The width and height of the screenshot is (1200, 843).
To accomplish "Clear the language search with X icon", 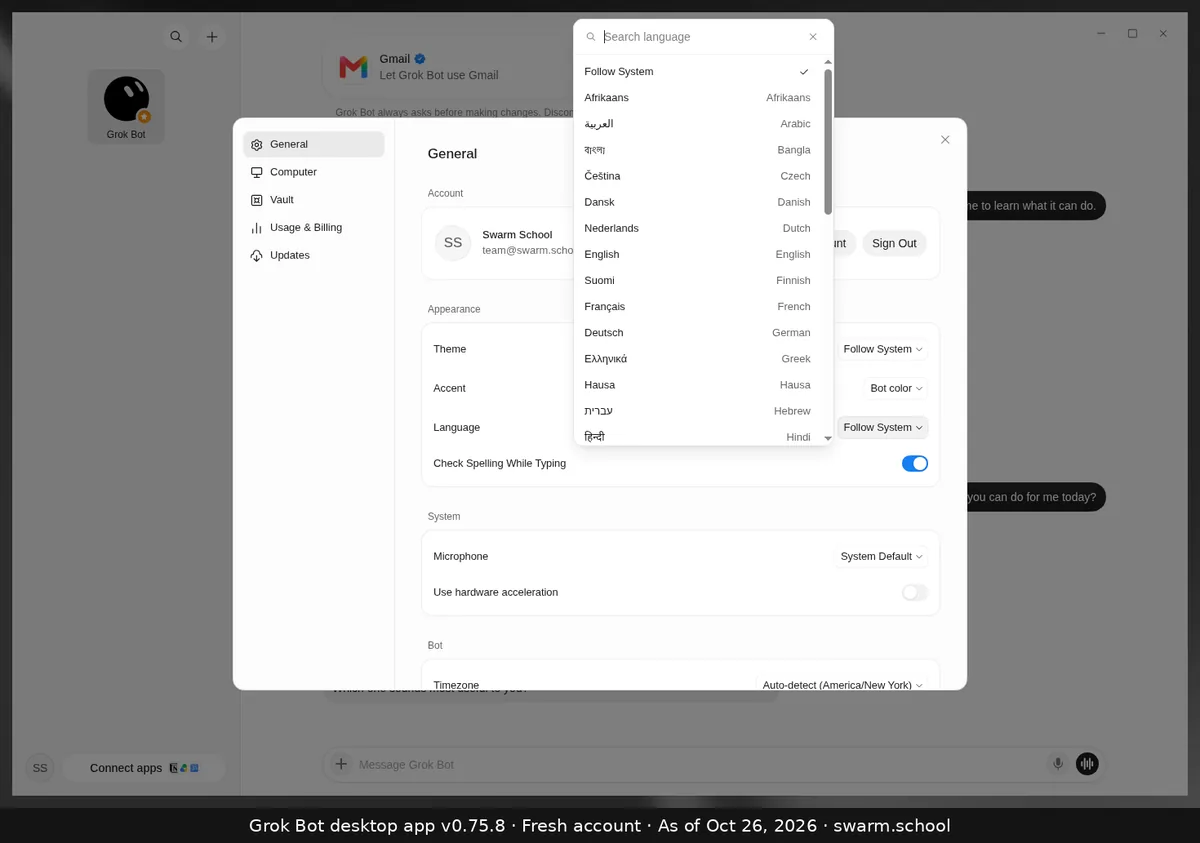I will pos(813,37).
